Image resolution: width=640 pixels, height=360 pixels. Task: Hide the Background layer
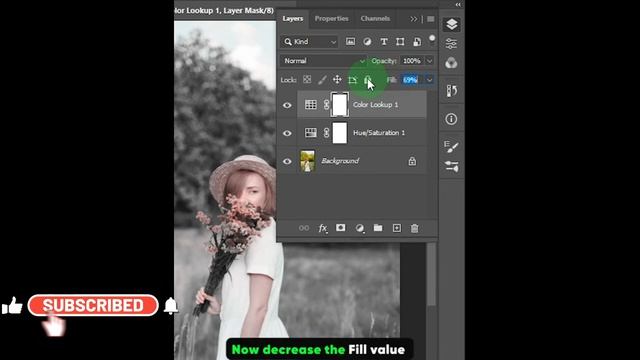click(287, 161)
